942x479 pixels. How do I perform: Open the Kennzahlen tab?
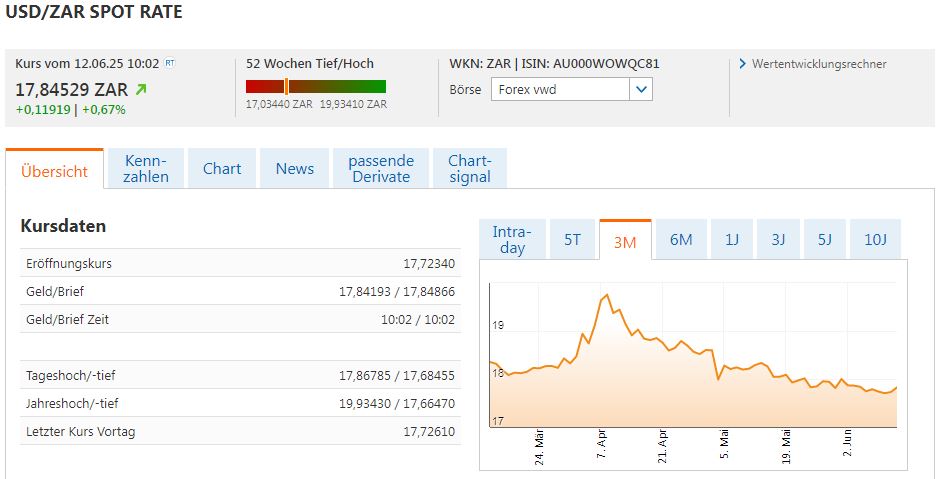click(x=146, y=168)
